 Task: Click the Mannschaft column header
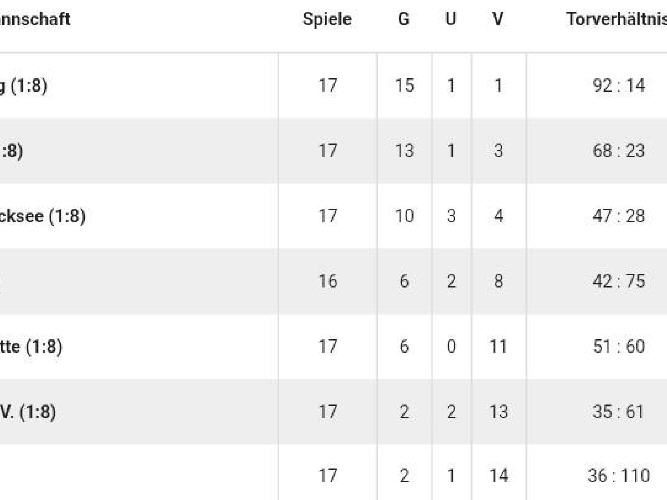point(35,19)
